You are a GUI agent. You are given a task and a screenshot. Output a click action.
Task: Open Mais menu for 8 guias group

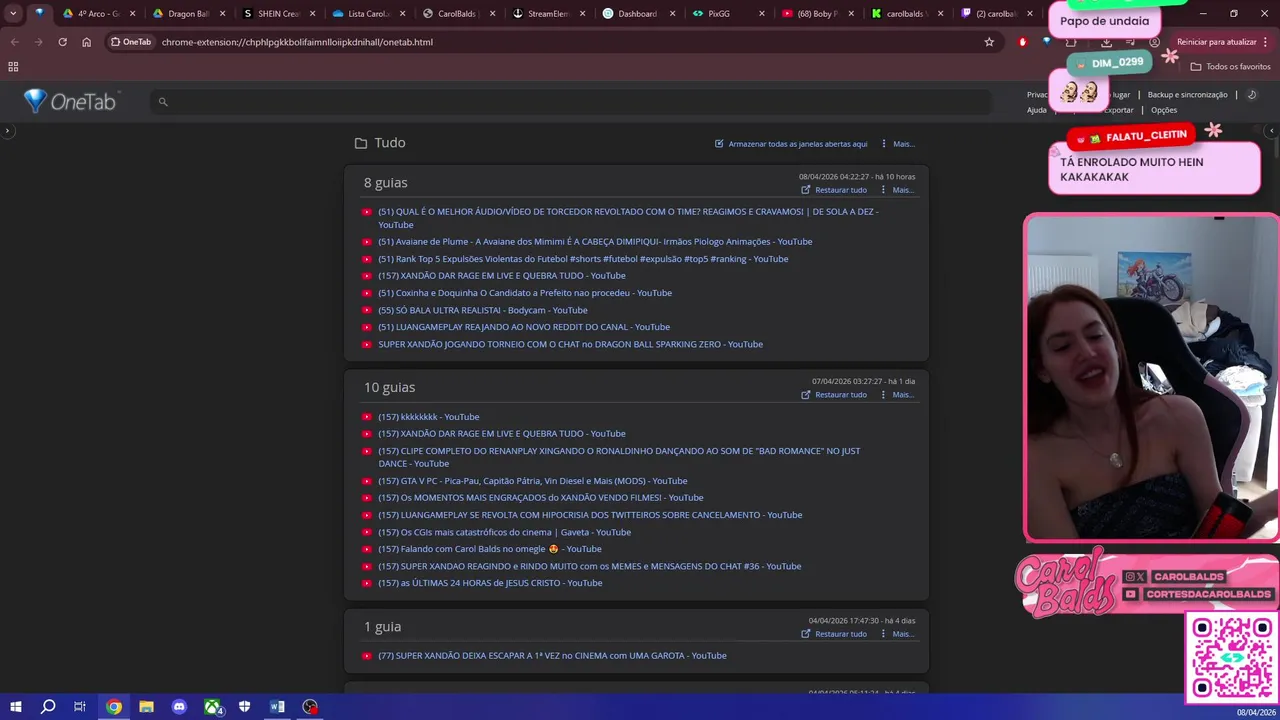(897, 190)
